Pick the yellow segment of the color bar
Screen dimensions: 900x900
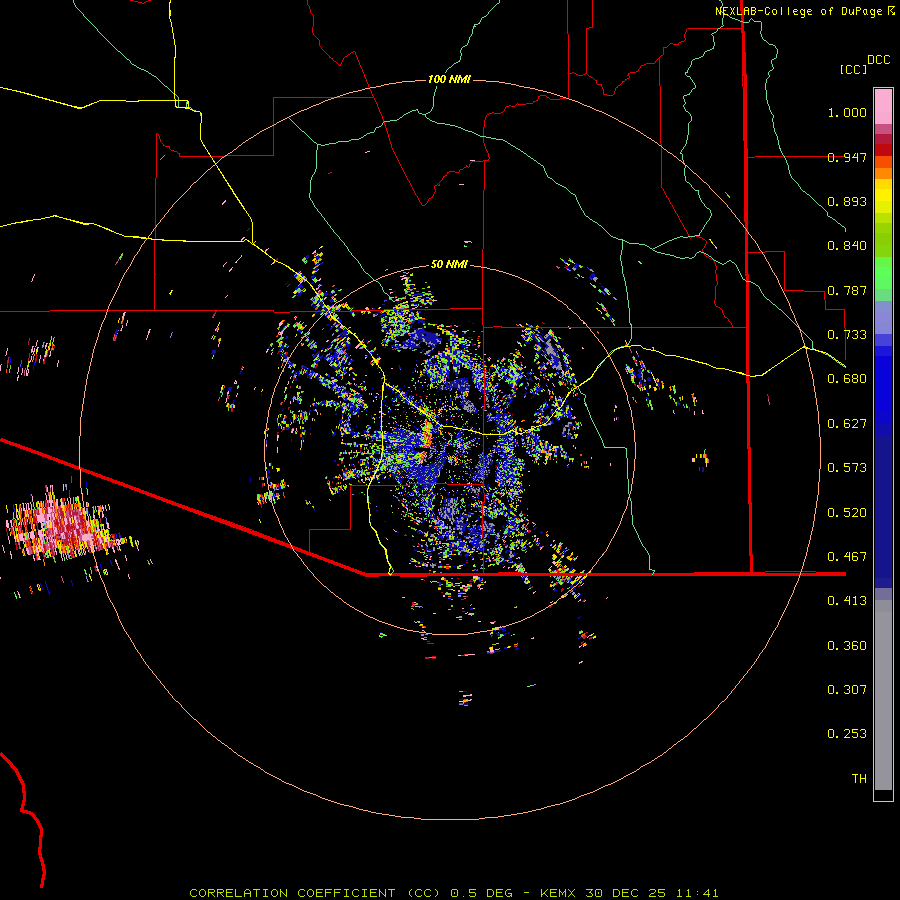(883, 196)
